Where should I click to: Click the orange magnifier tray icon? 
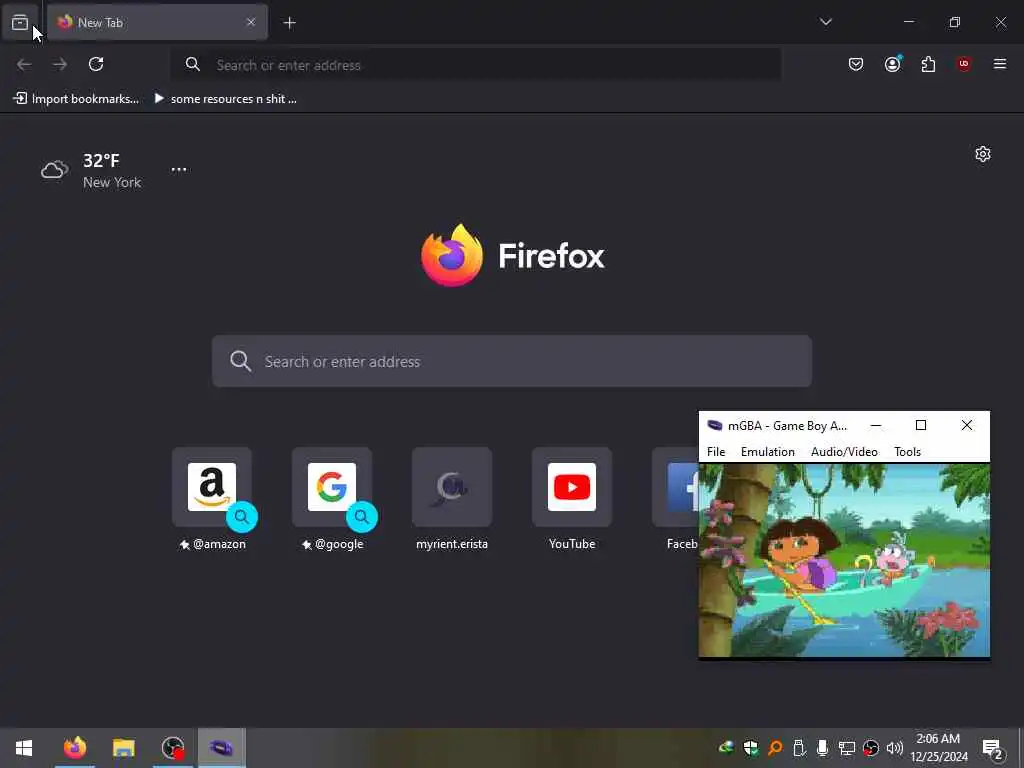(x=775, y=748)
